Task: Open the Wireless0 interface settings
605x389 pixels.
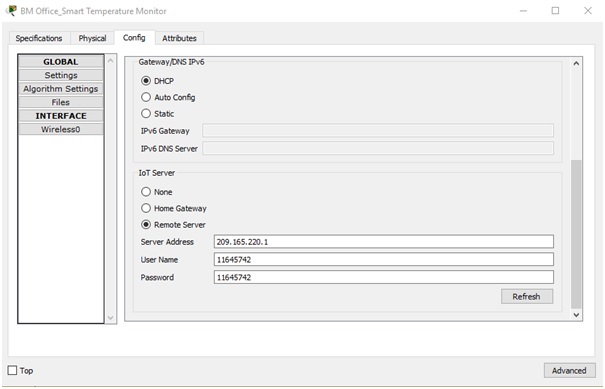Action: coord(61,129)
